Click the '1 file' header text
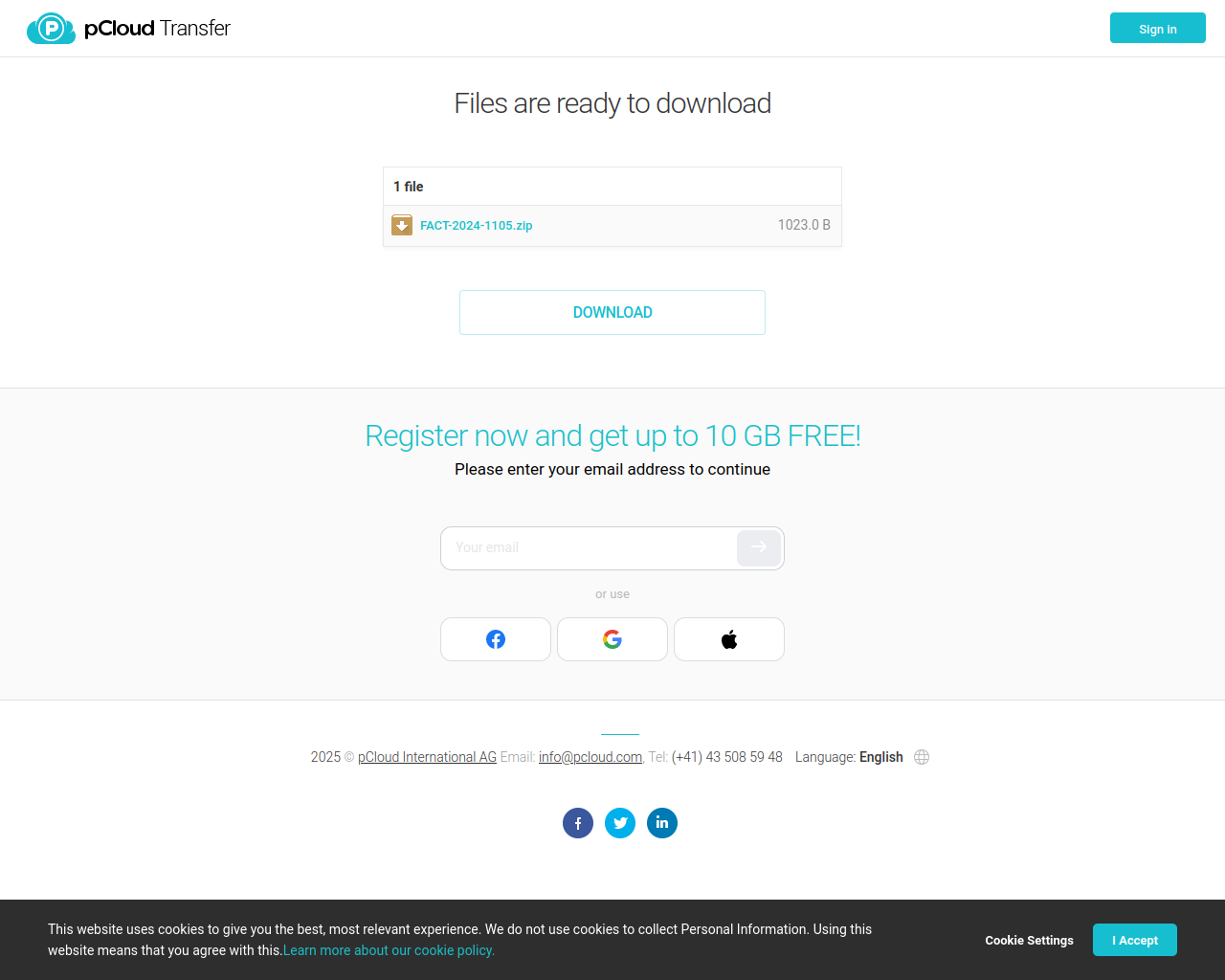Viewport: 1225px width, 980px height. click(x=409, y=187)
